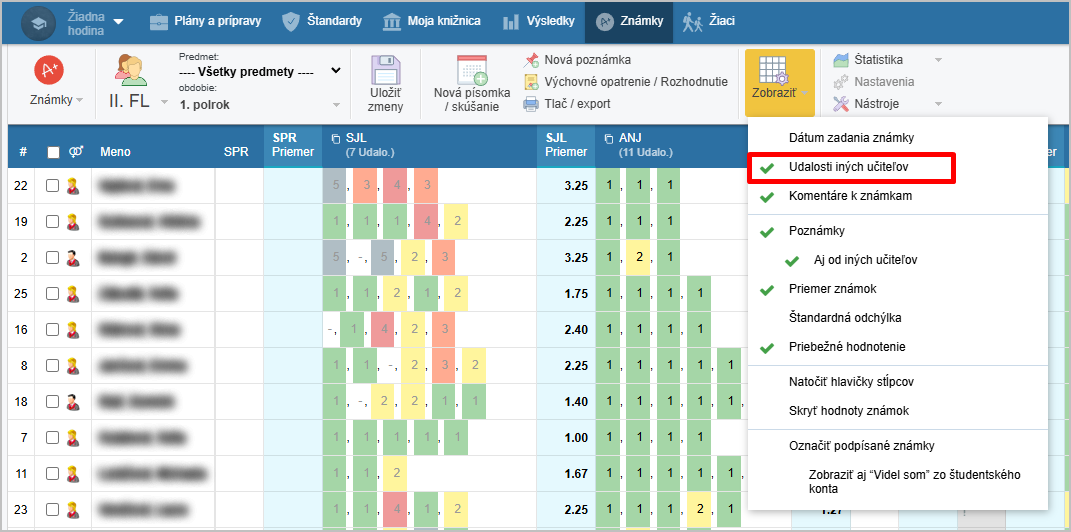Check the checkbox for student row 16
The width and height of the screenshot is (1071, 532).
click(53, 329)
